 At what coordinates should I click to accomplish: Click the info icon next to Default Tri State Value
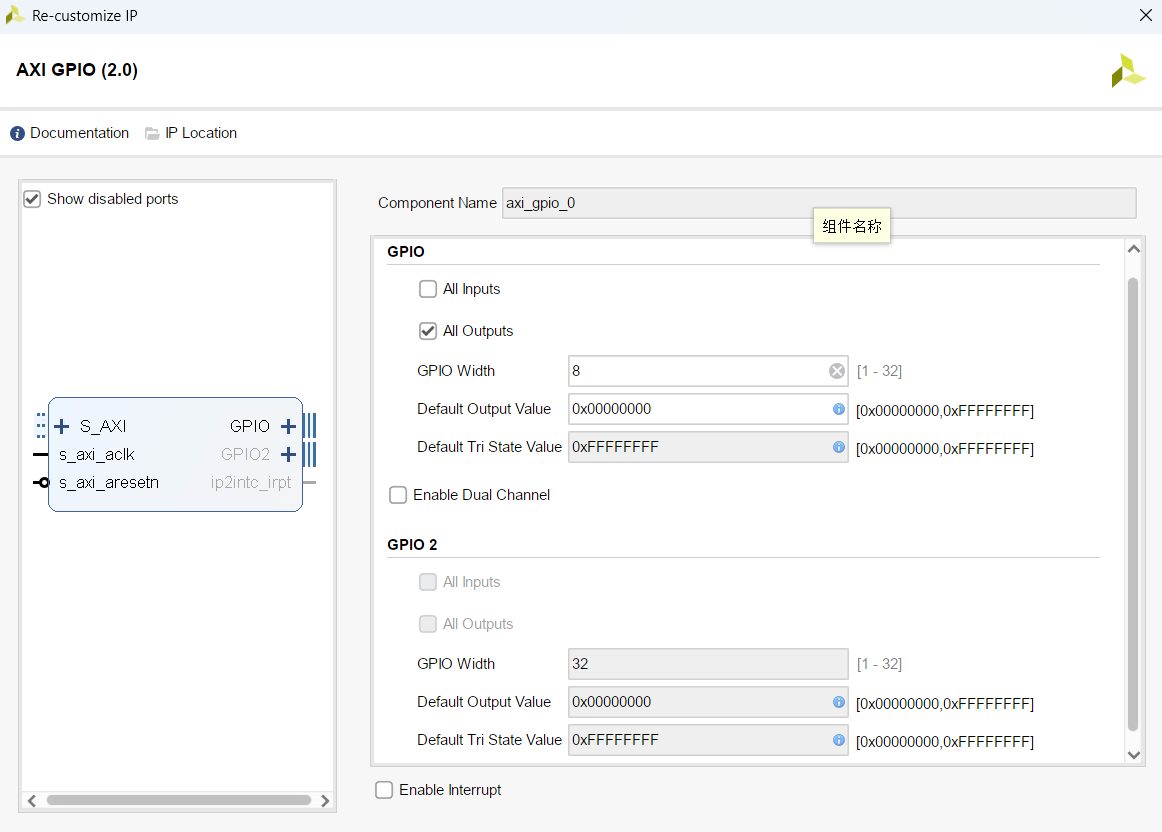[838, 447]
